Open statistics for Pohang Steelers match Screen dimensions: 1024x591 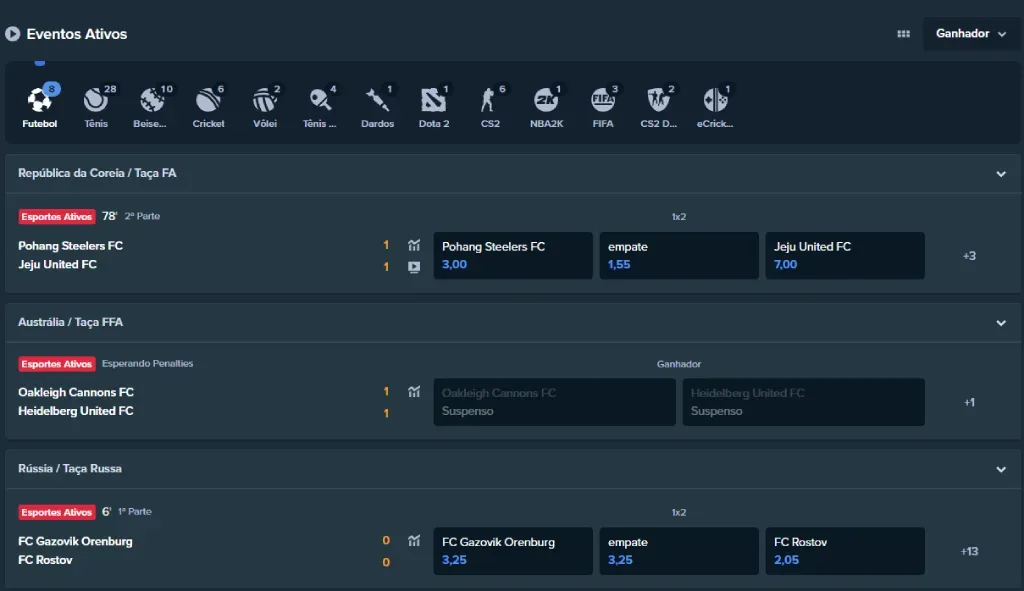coord(414,246)
